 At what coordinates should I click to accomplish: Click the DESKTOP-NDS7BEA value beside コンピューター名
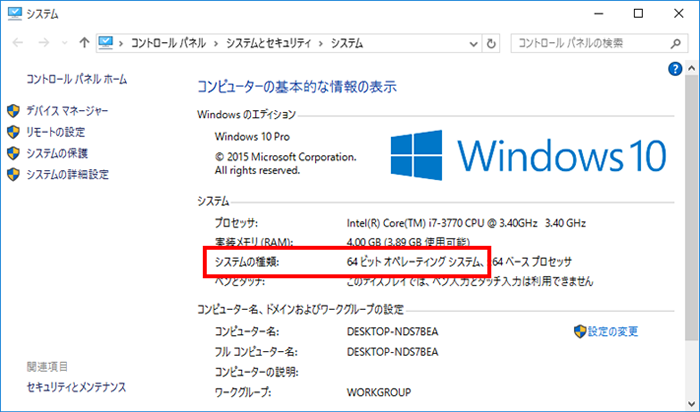click(x=392, y=332)
